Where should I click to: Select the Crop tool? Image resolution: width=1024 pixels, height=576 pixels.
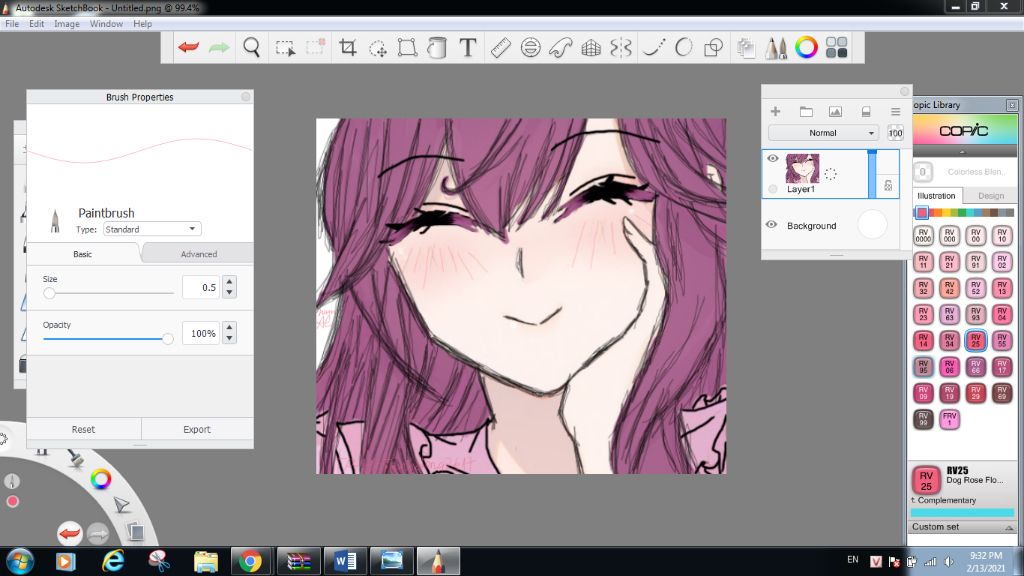click(x=347, y=47)
